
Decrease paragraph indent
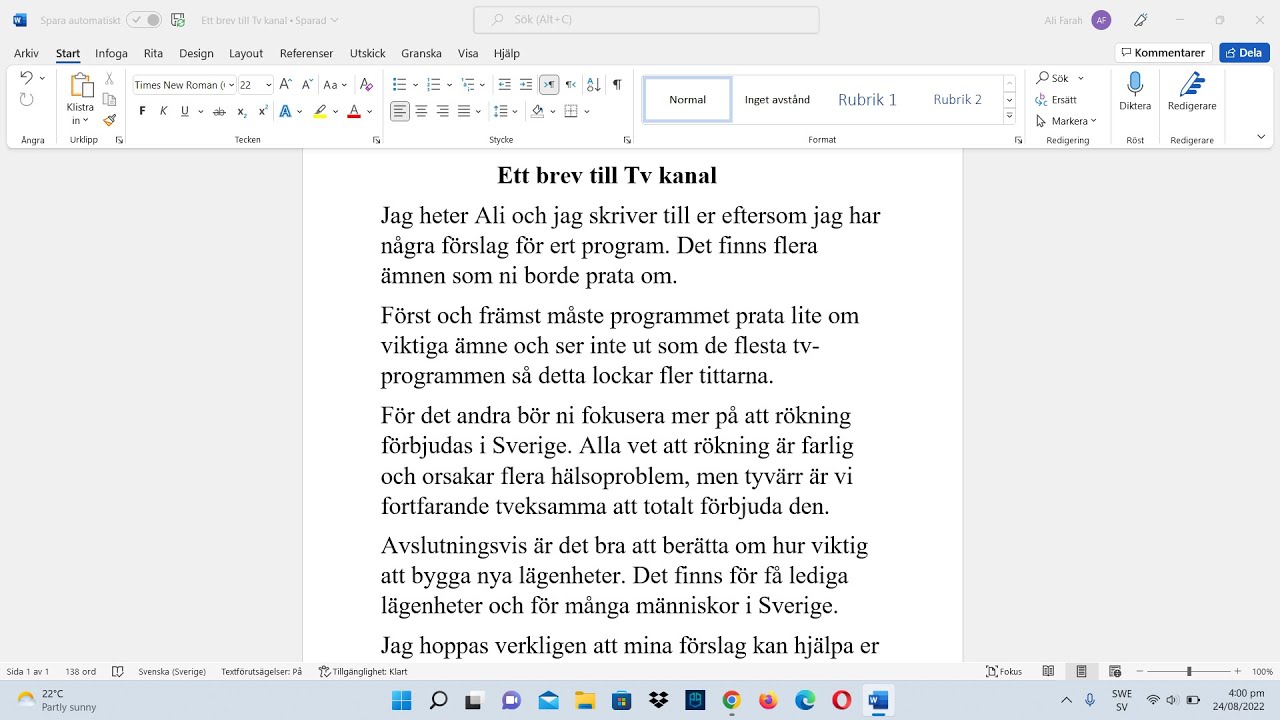pyautogui.click(x=505, y=85)
